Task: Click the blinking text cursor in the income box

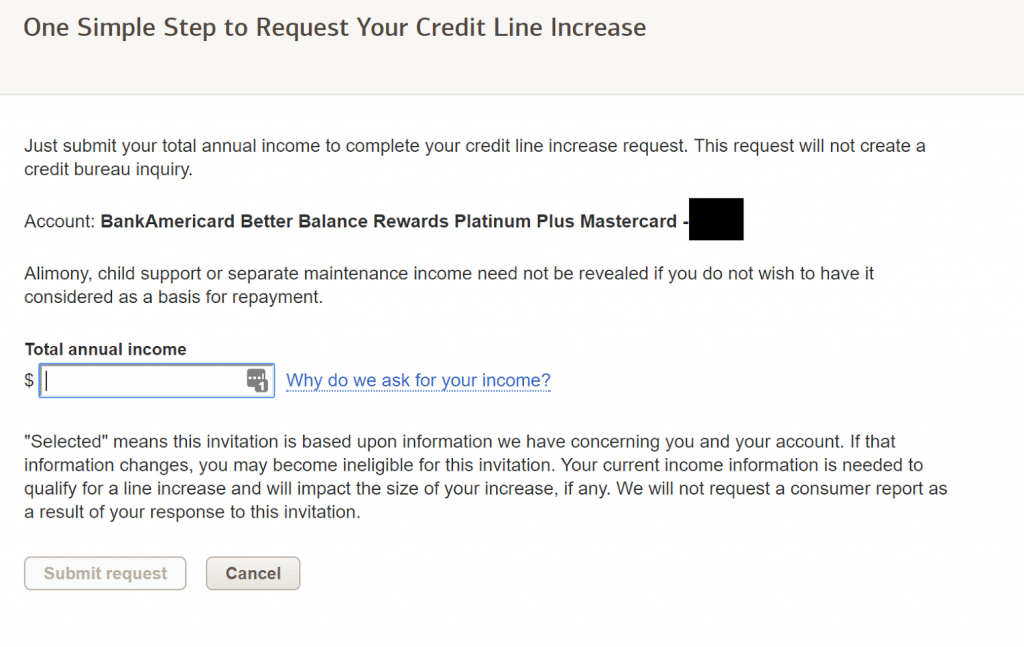Action: [x=46, y=381]
